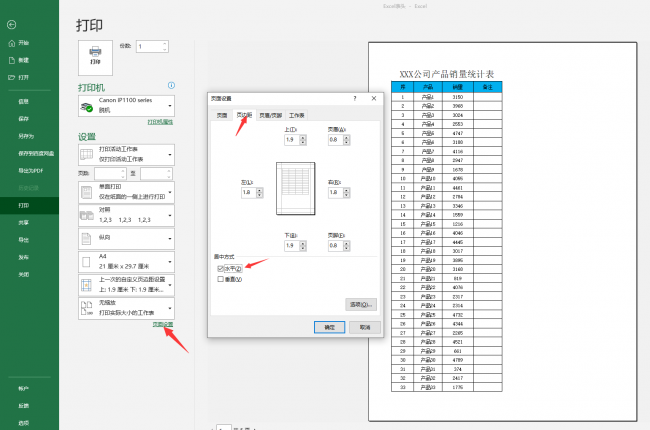
Task: Select Info (信息) in the sidebar
Action: 24,102
